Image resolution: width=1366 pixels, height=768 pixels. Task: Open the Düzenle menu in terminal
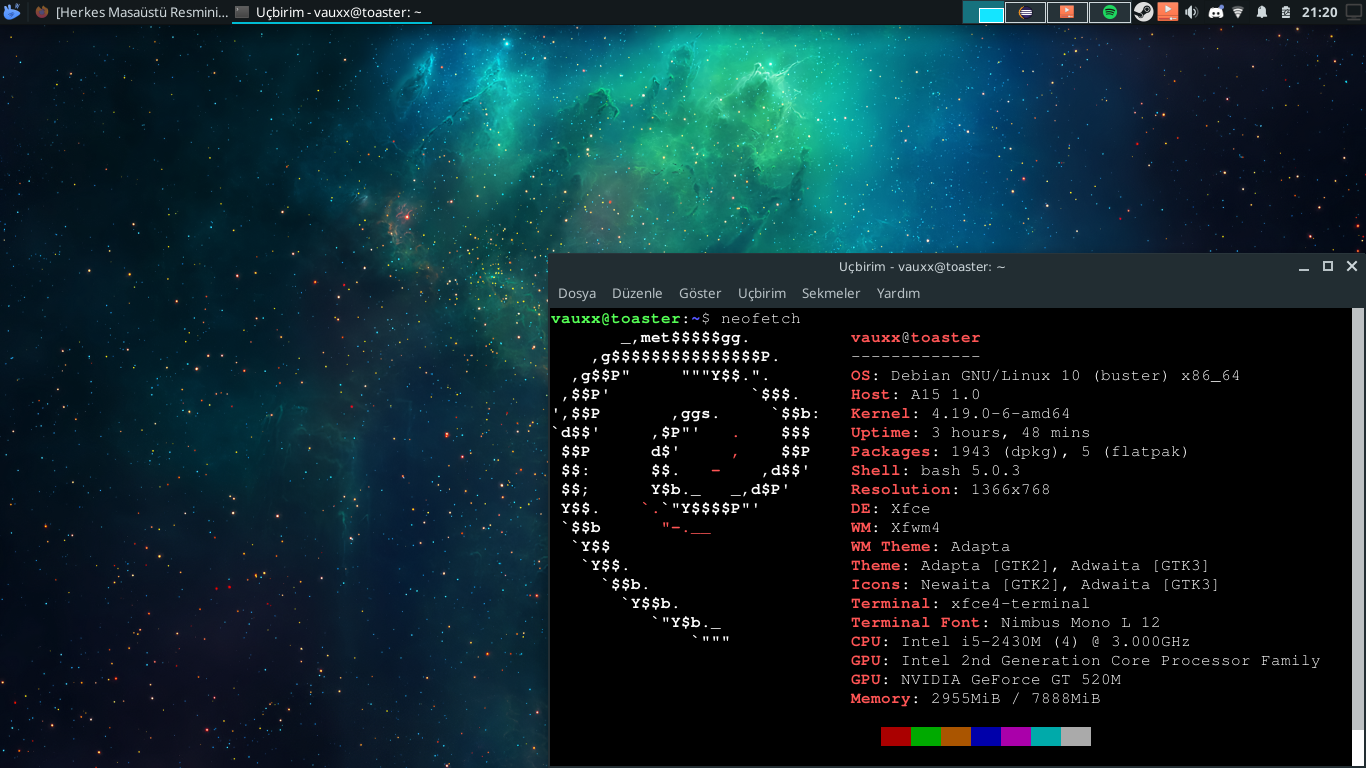(637, 293)
